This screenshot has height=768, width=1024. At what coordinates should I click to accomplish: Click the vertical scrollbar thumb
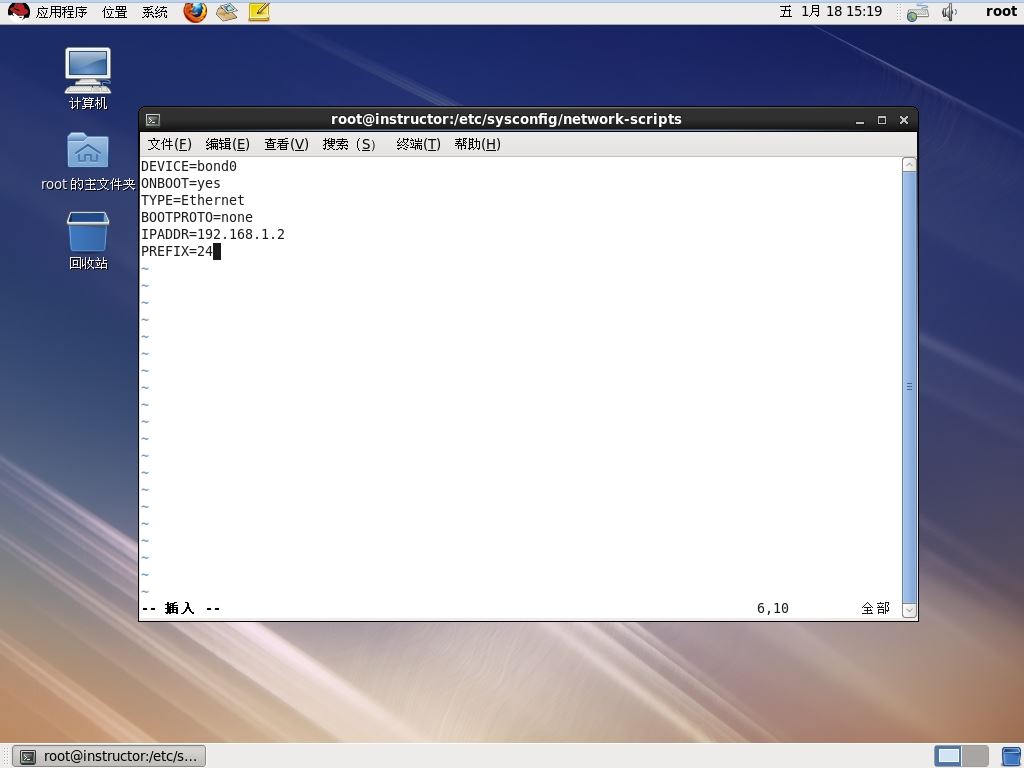(x=909, y=387)
